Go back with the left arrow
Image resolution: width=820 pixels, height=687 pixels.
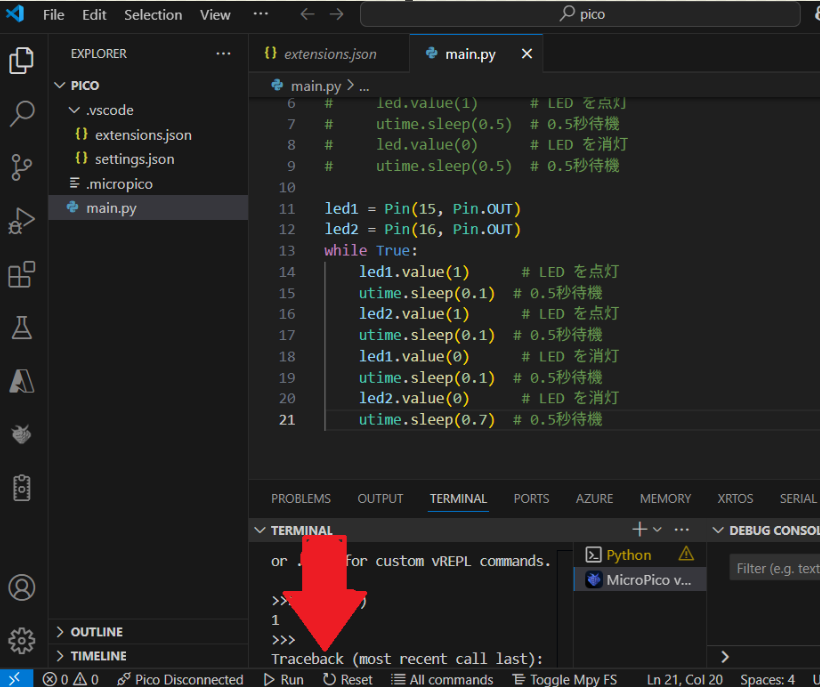point(307,14)
